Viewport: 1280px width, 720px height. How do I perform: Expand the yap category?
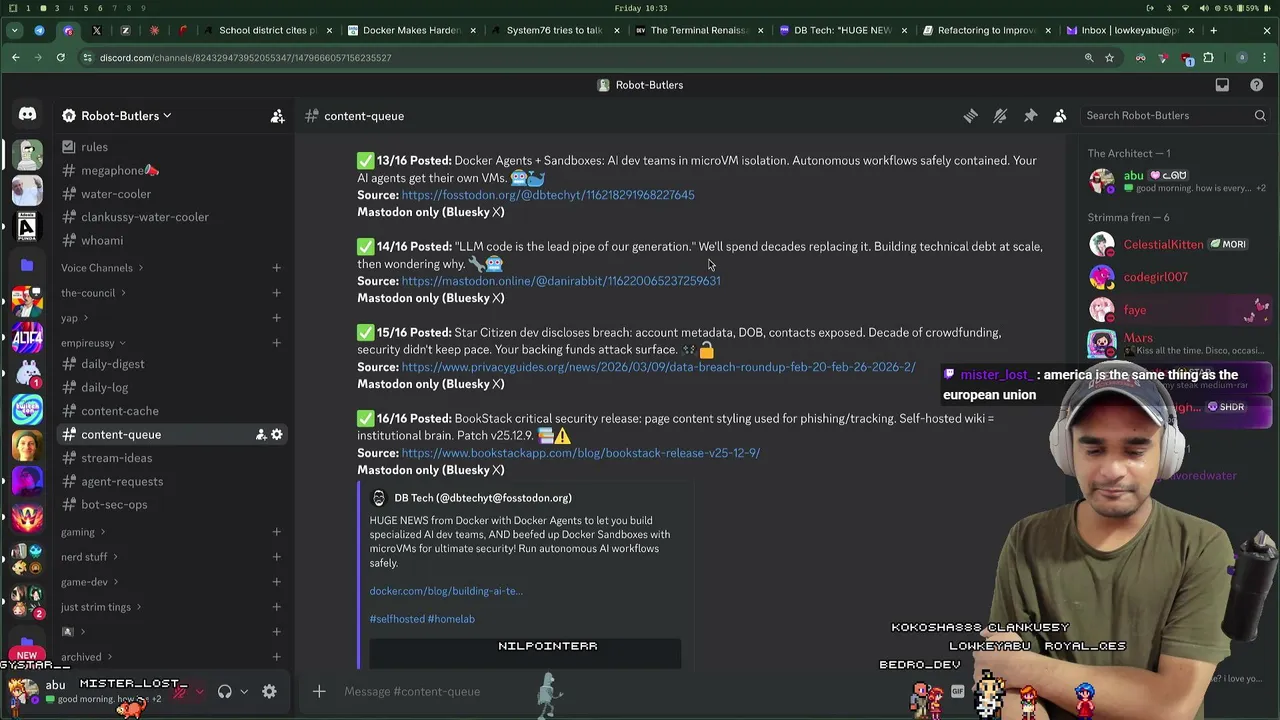click(74, 318)
